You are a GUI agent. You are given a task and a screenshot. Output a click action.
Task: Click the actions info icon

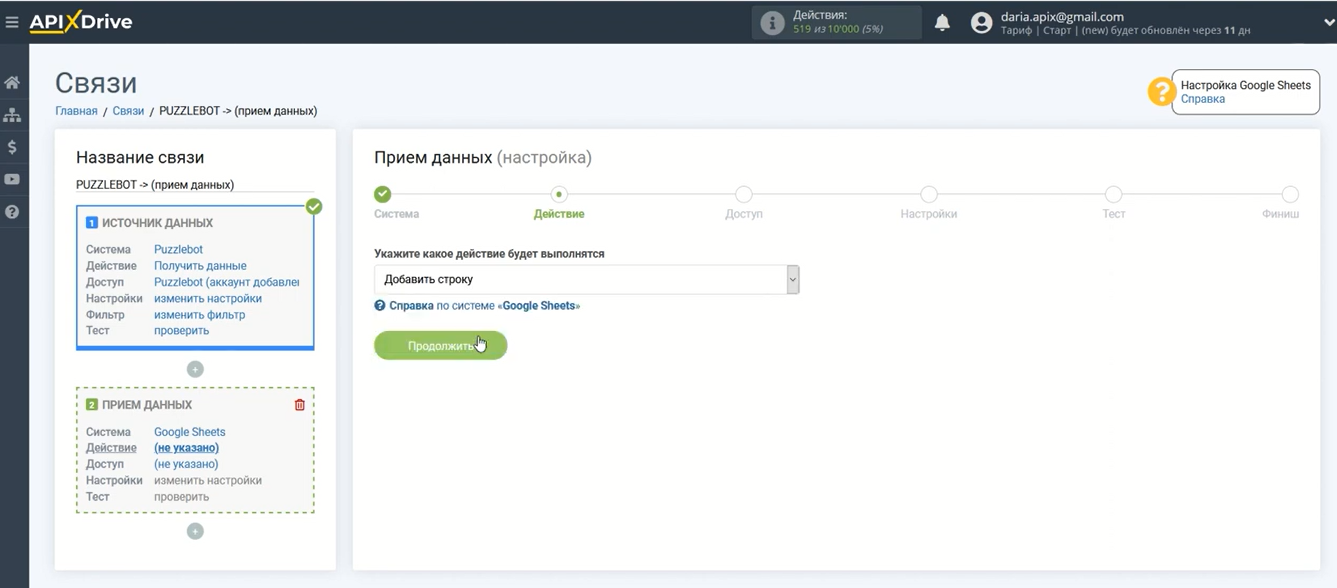pos(772,23)
